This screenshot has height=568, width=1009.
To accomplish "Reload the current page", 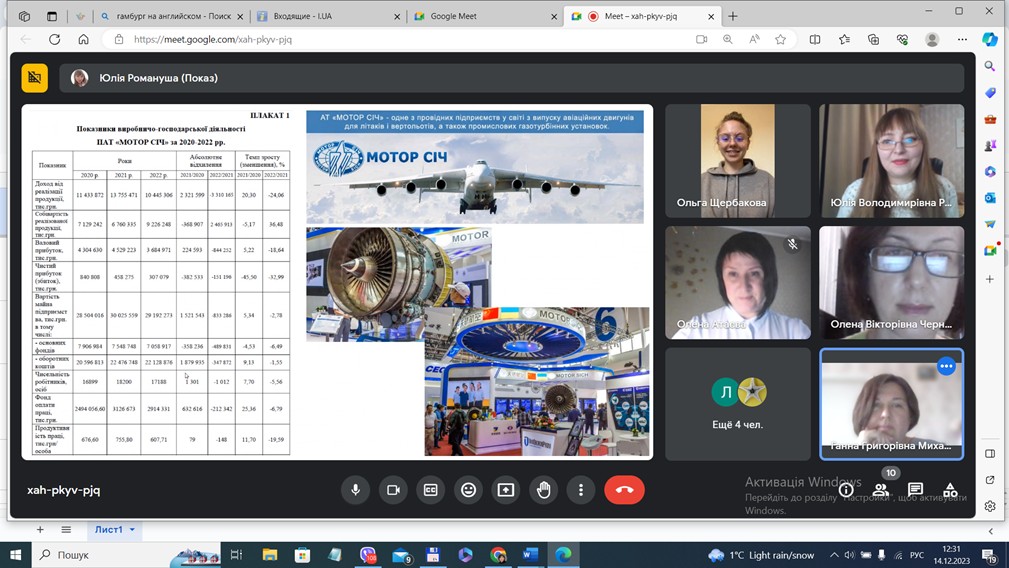I will [55, 39].
